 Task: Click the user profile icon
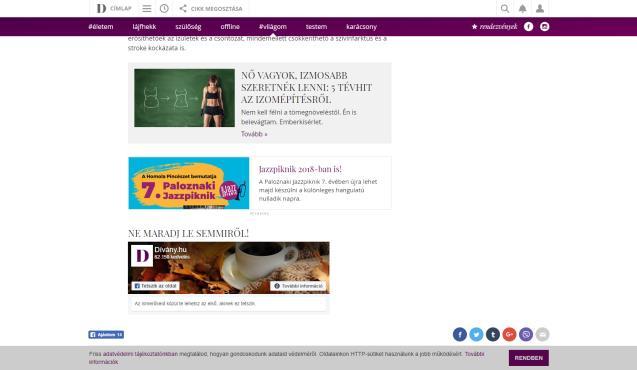(540, 9)
